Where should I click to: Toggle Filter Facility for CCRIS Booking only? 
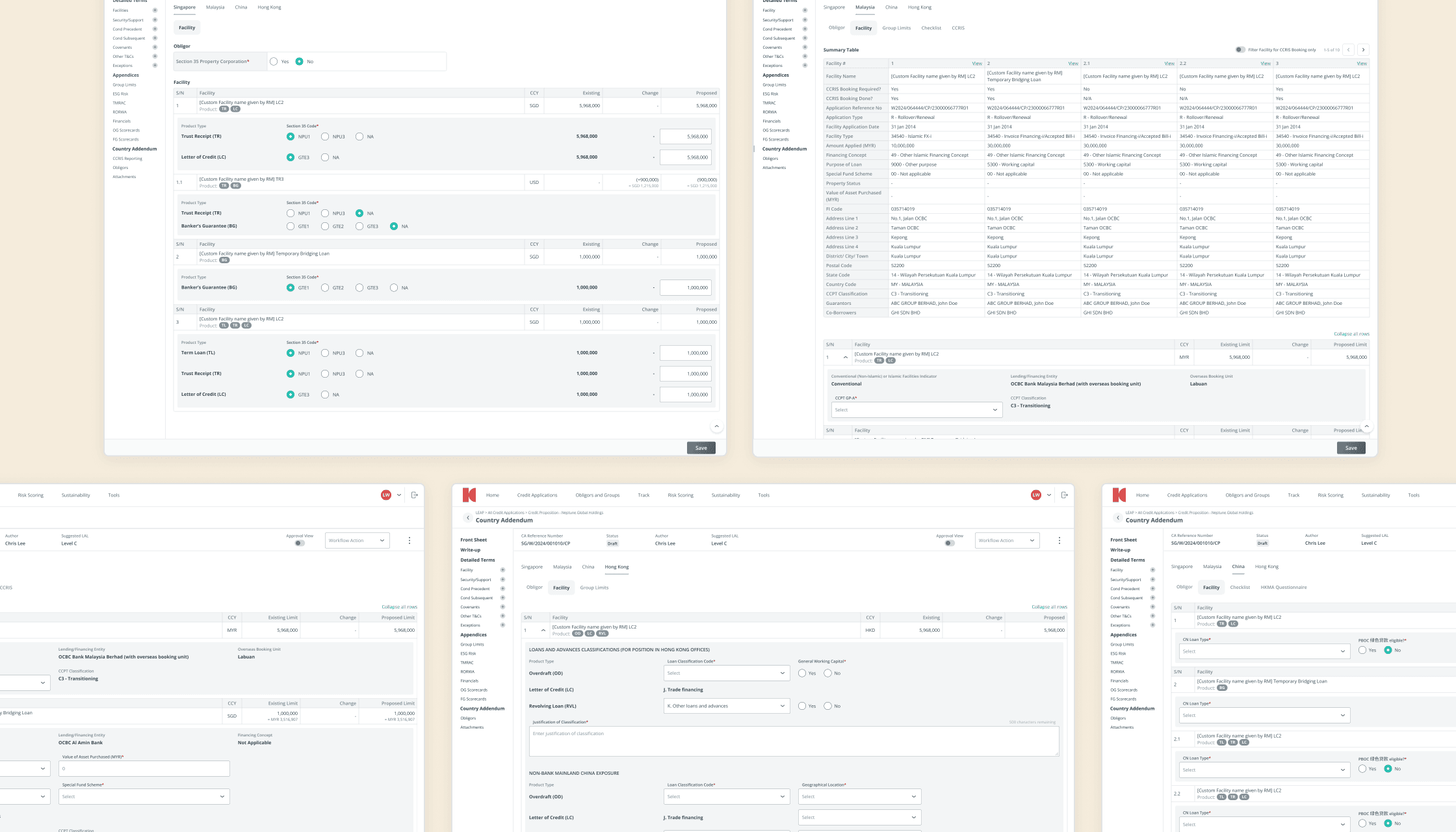click(x=1240, y=49)
